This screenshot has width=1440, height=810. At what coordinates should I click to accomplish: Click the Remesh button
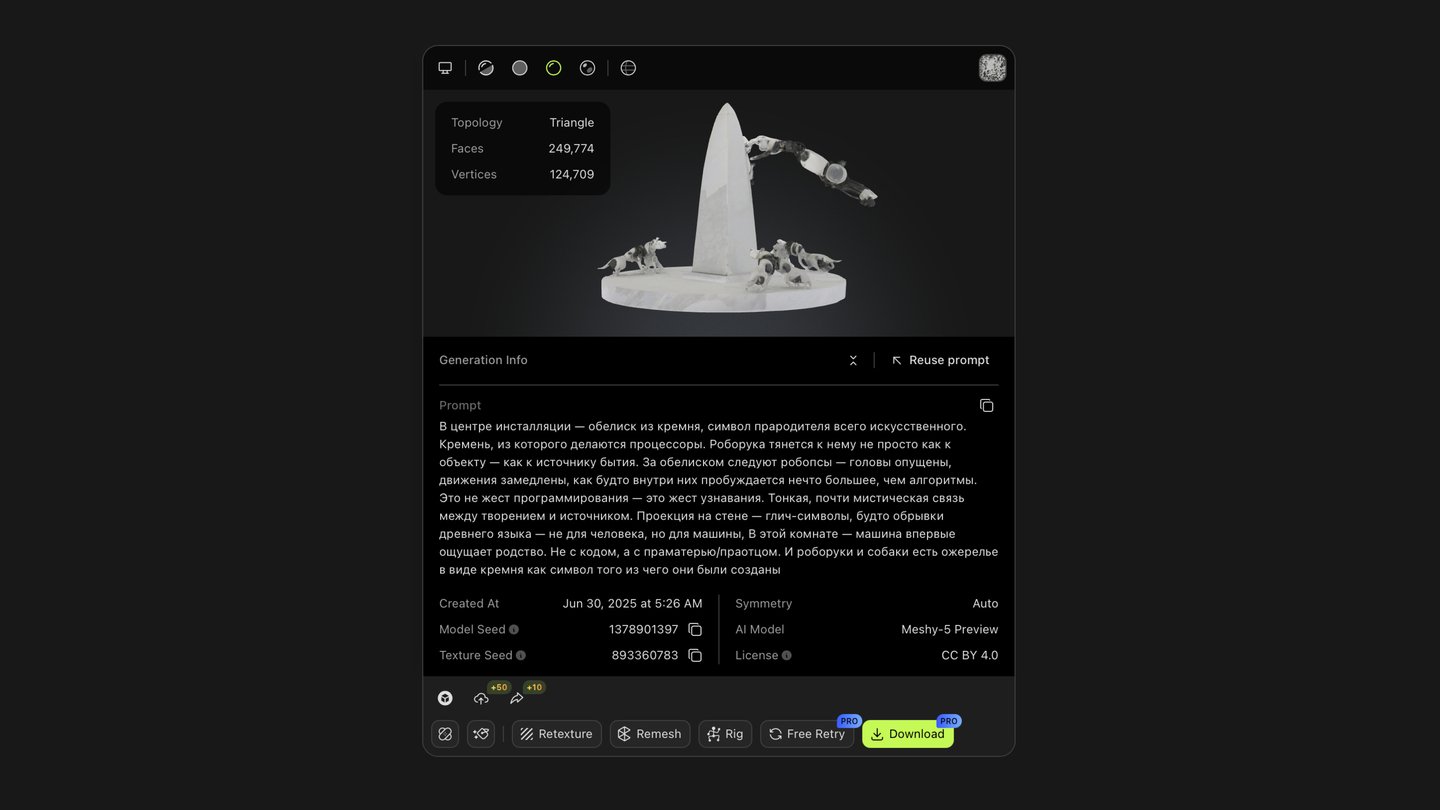pos(650,734)
